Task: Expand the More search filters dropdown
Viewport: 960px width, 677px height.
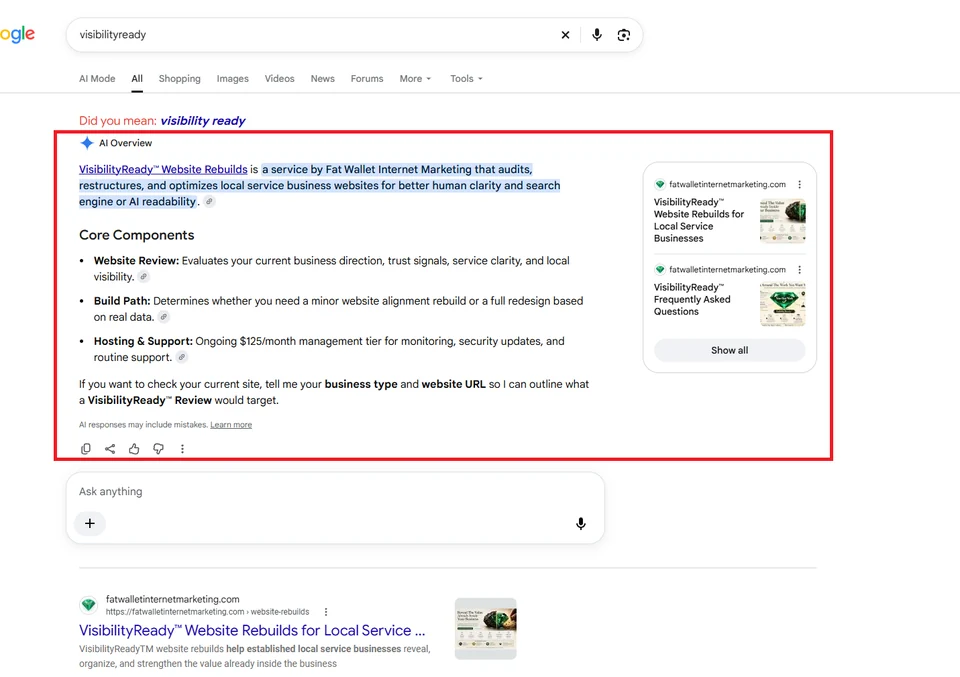Action: pyautogui.click(x=415, y=79)
